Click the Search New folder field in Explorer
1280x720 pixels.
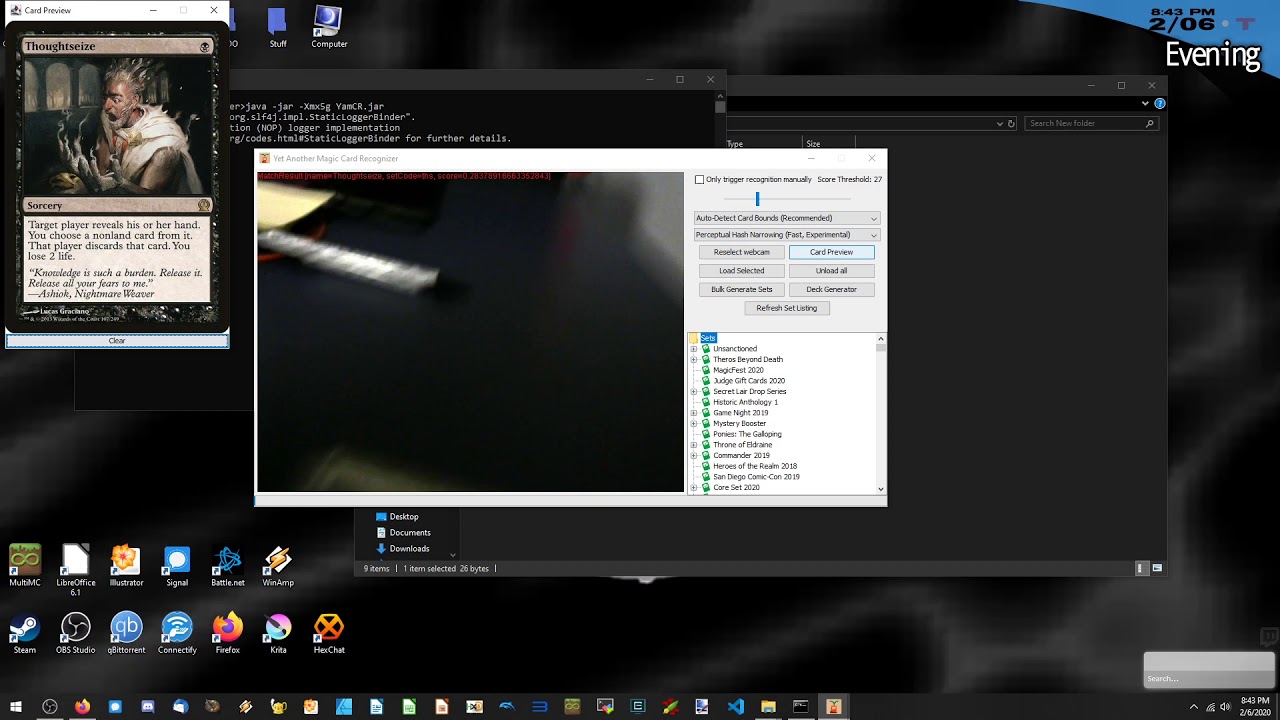coord(1092,124)
